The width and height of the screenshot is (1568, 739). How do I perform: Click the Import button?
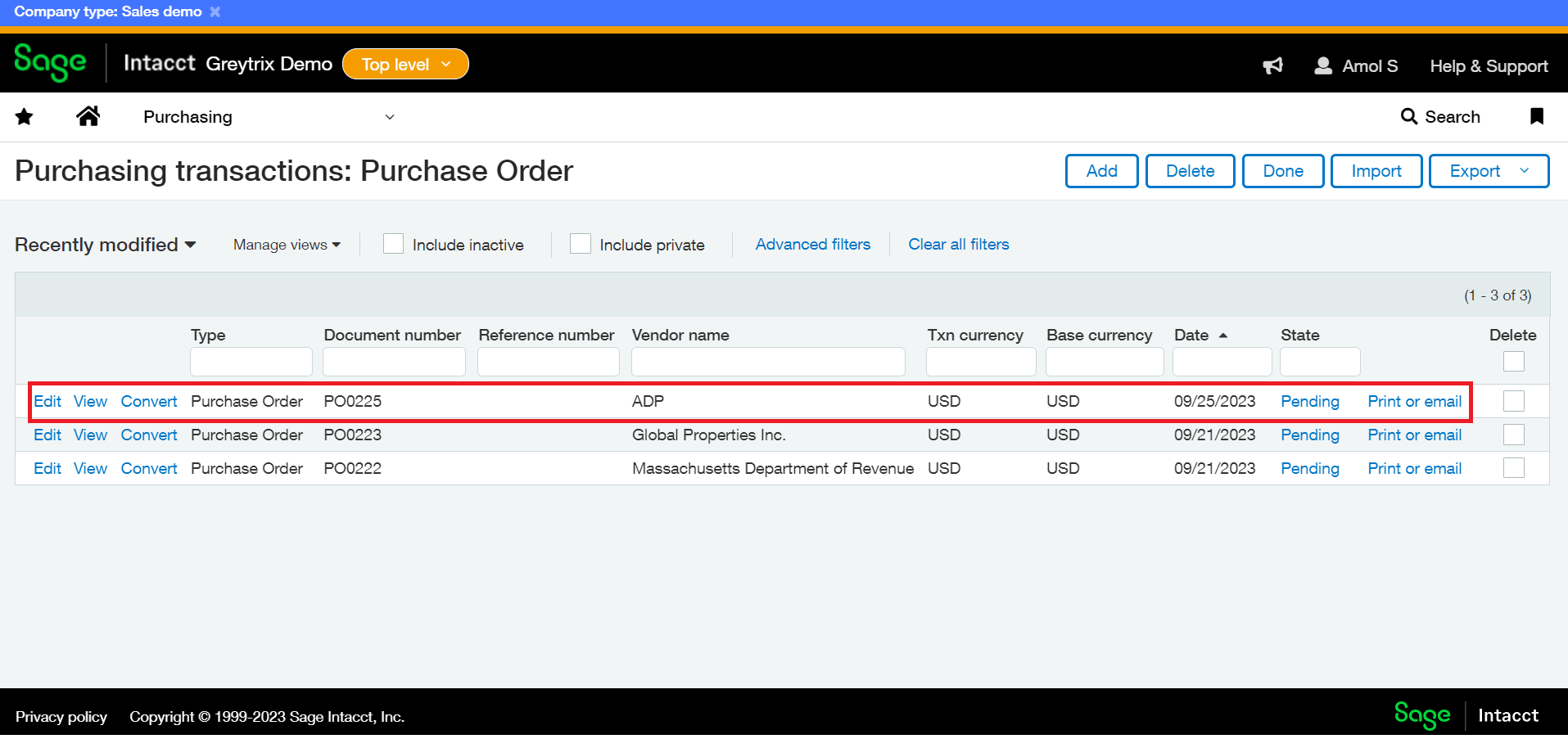coord(1376,171)
